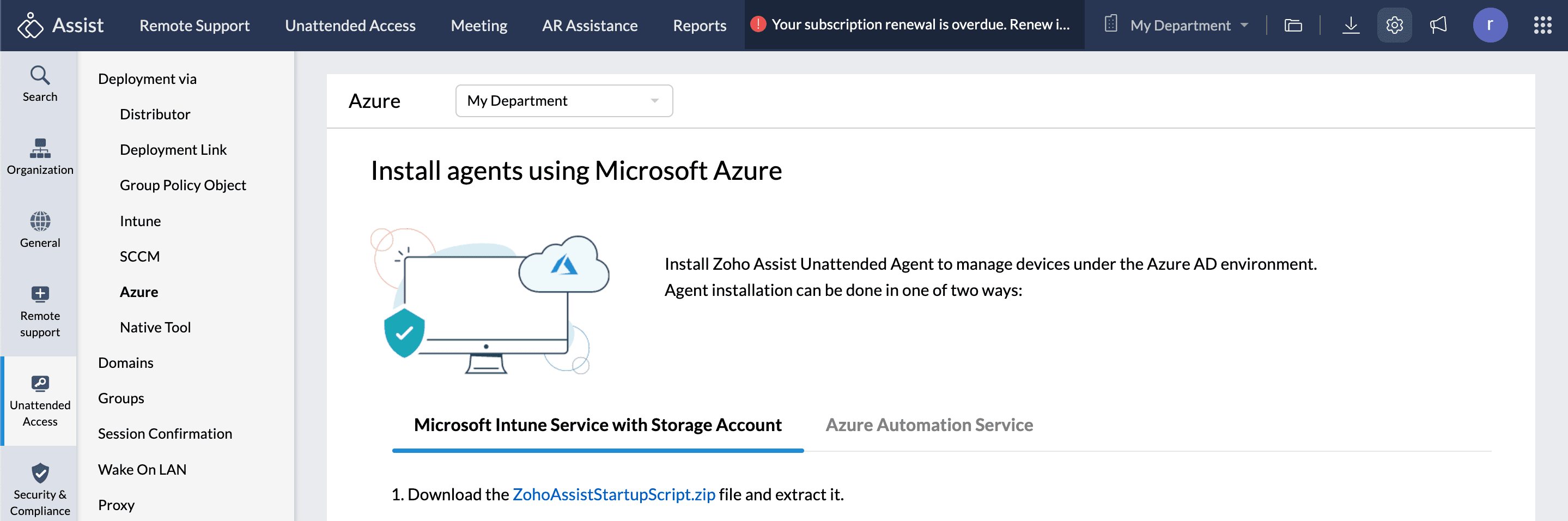Open the AR Assistance top menu
Viewport: 1568px width, 521px height.
pos(590,25)
